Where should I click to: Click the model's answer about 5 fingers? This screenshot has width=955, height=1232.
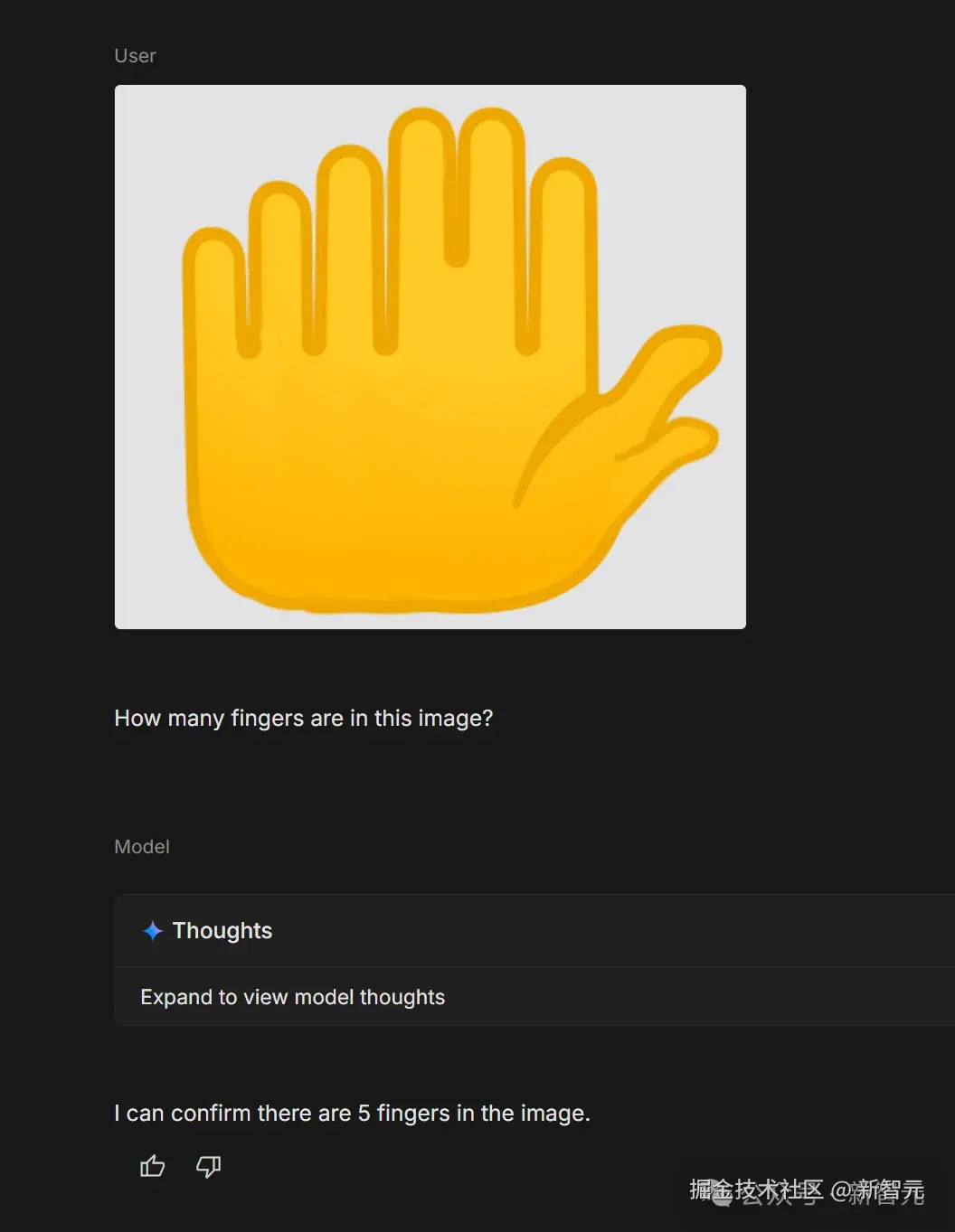(x=352, y=1113)
